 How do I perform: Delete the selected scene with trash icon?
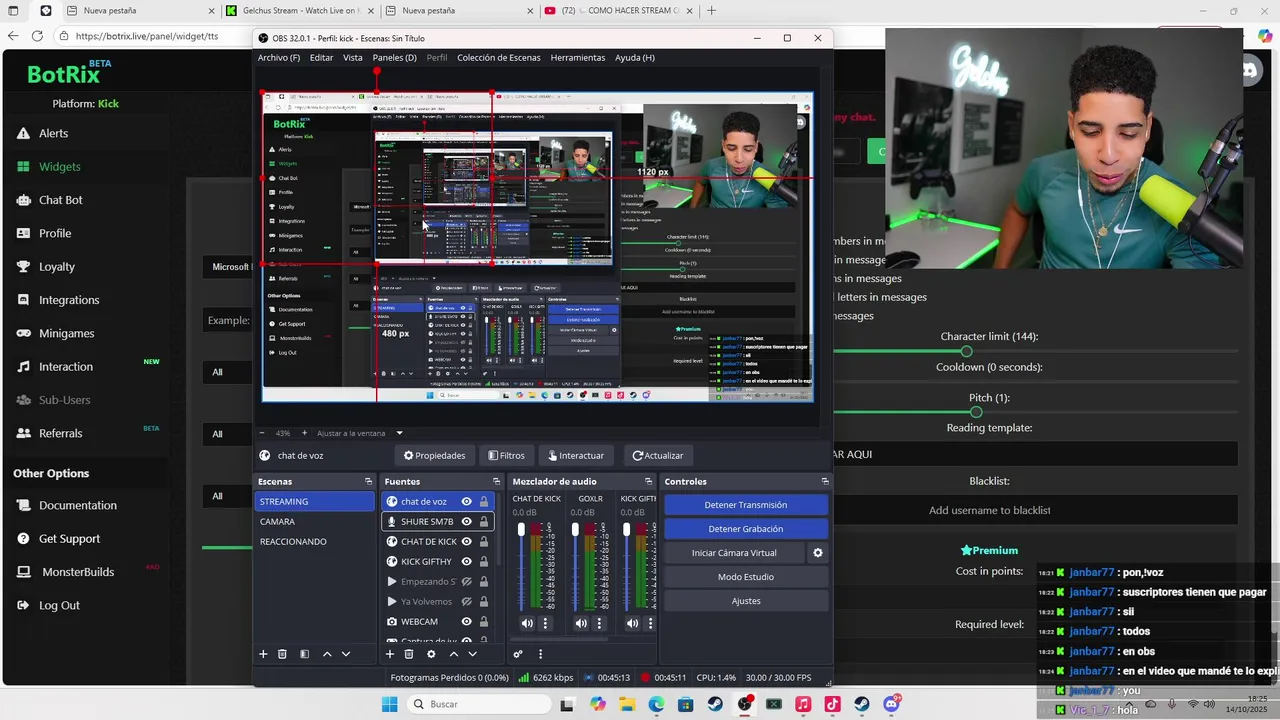click(x=282, y=654)
